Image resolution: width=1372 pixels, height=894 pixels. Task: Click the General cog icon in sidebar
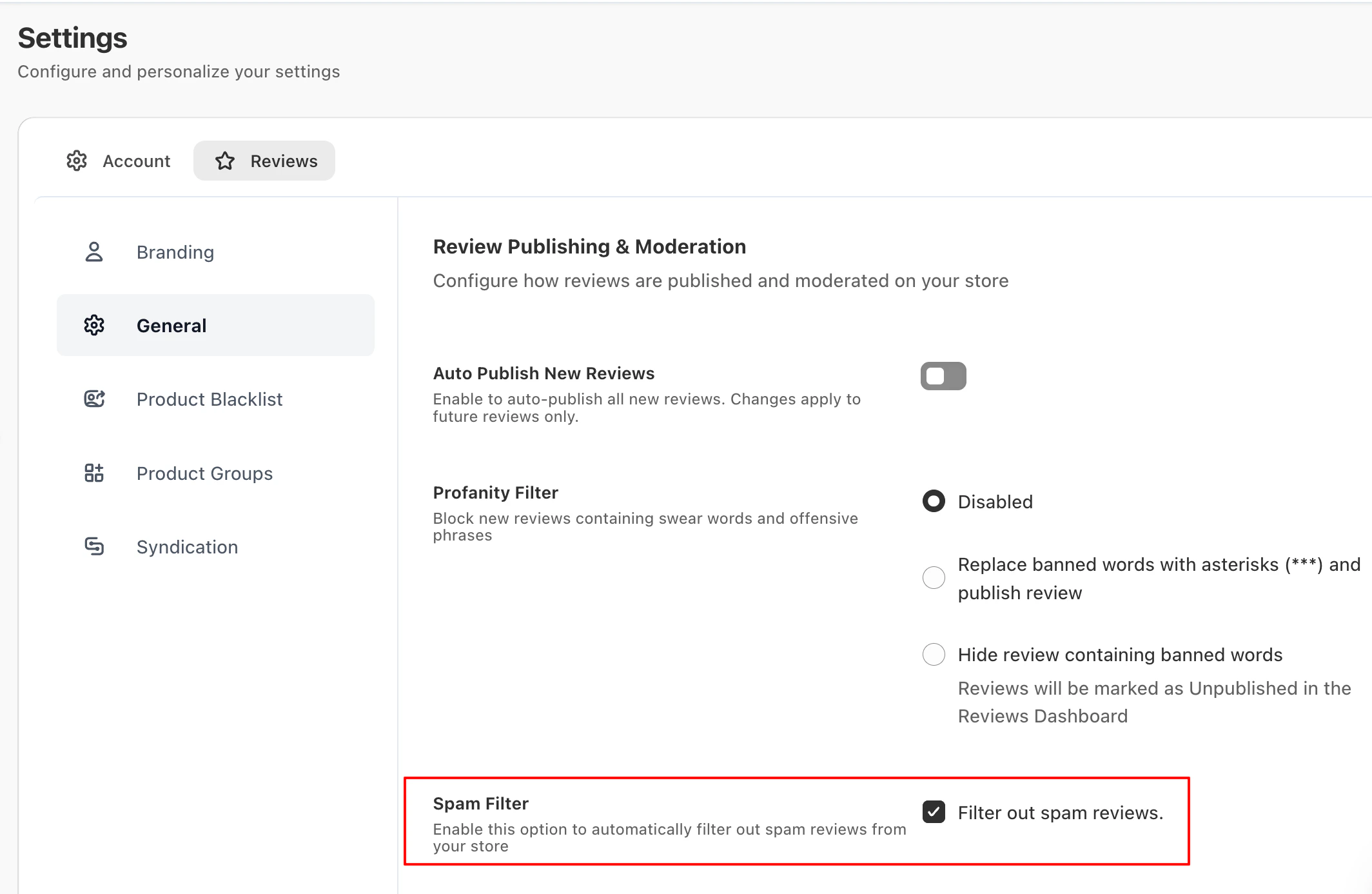pyautogui.click(x=94, y=326)
